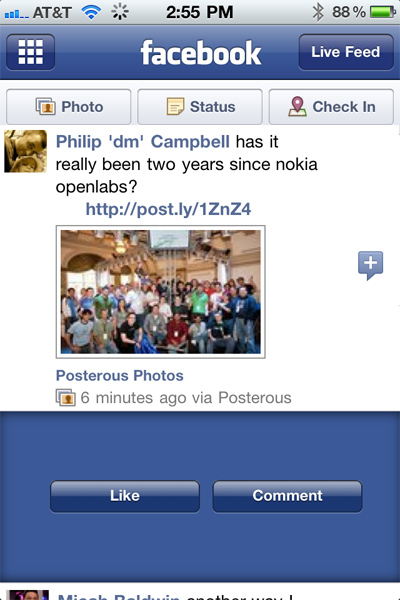Tap the battery icon in status bar
The height and width of the screenshot is (600, 400).
pos(382,12)
